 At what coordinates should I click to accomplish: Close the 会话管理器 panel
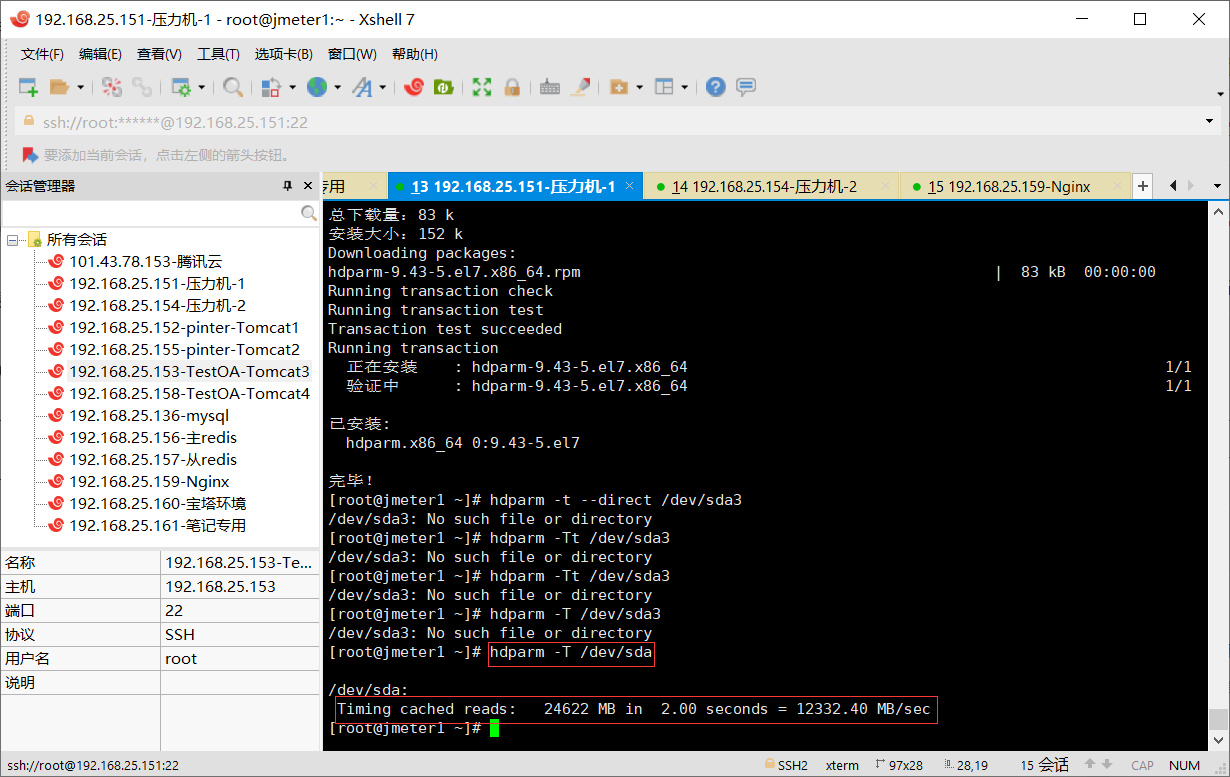click(x=307, y=186)
